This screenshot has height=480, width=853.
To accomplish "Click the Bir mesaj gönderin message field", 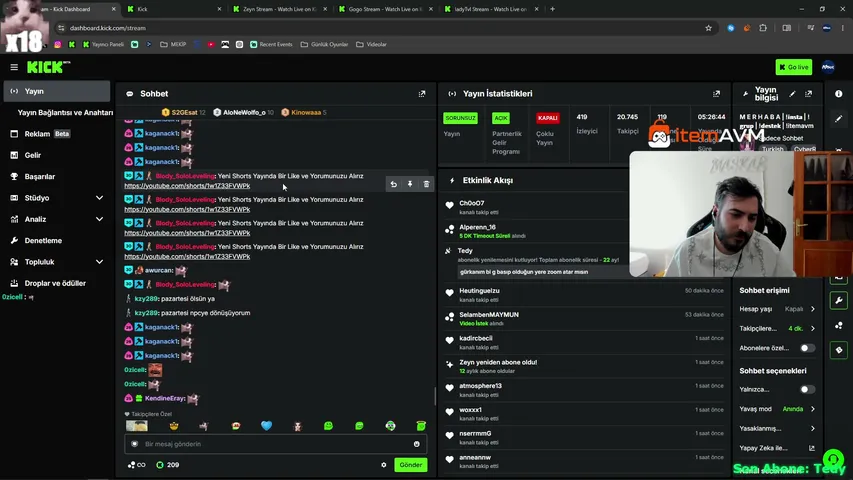I will pos(276,444).
